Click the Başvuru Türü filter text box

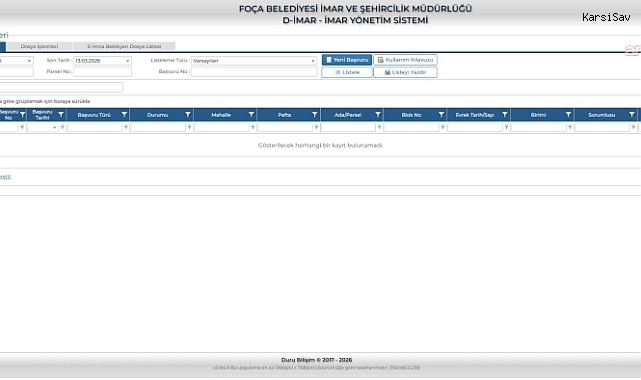94,127
